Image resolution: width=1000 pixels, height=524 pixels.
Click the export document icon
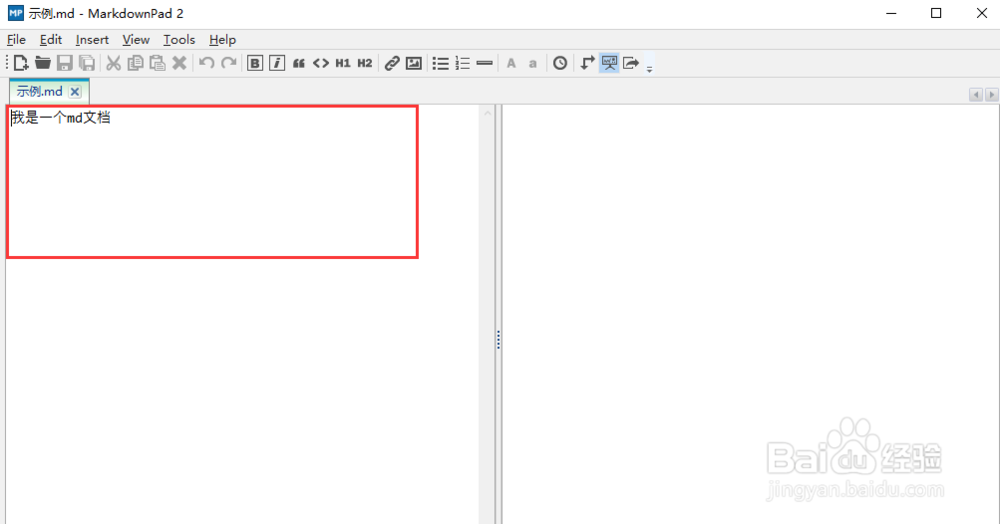click(x=631, y=63)
